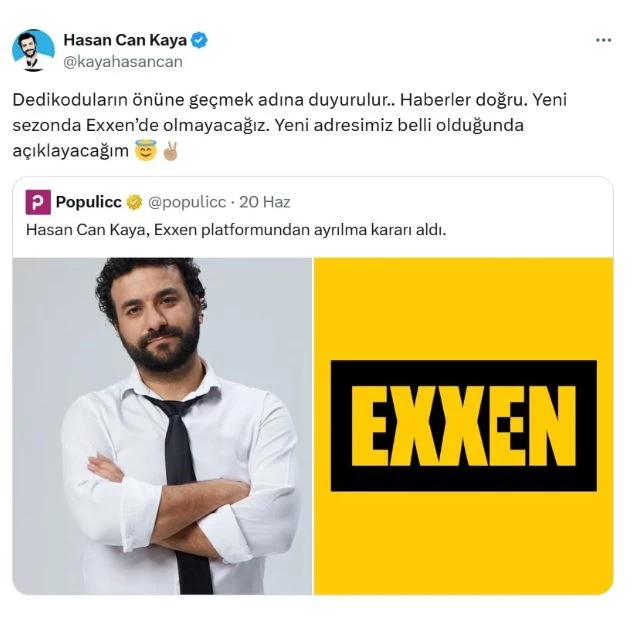Click the main tweet text starting with Dedikoduların

click(290, 125)
